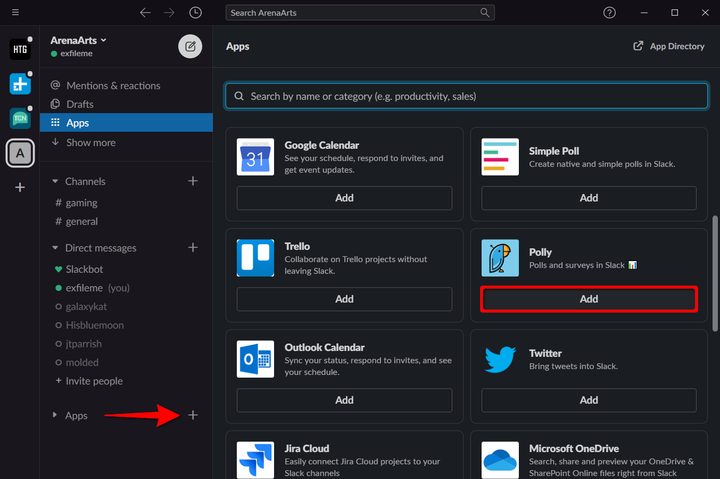This screenshot has width=720, height=479.
Task: Click the Jira Cloud app icon
Action: pyautogui.click(x=255, y=460)
